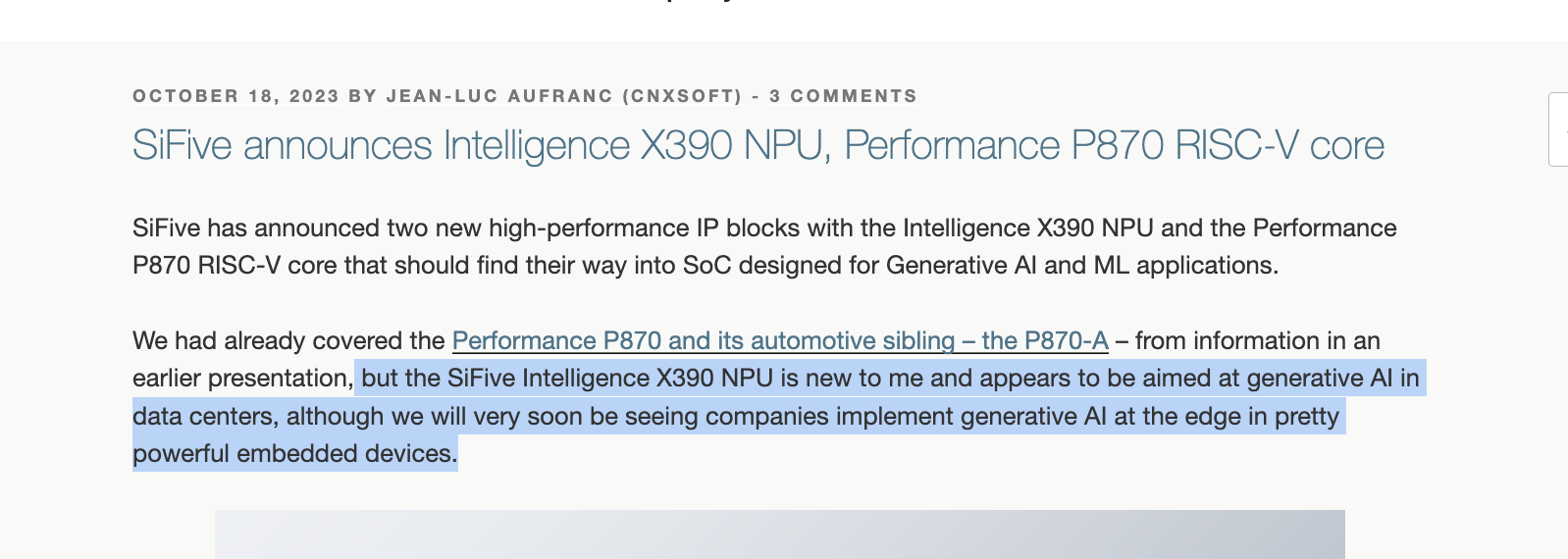Click the highlighted sentence about SiFive Intelligence X390 NPU
The height and width of the screenshot is (559, 1568).
point(777,416)
